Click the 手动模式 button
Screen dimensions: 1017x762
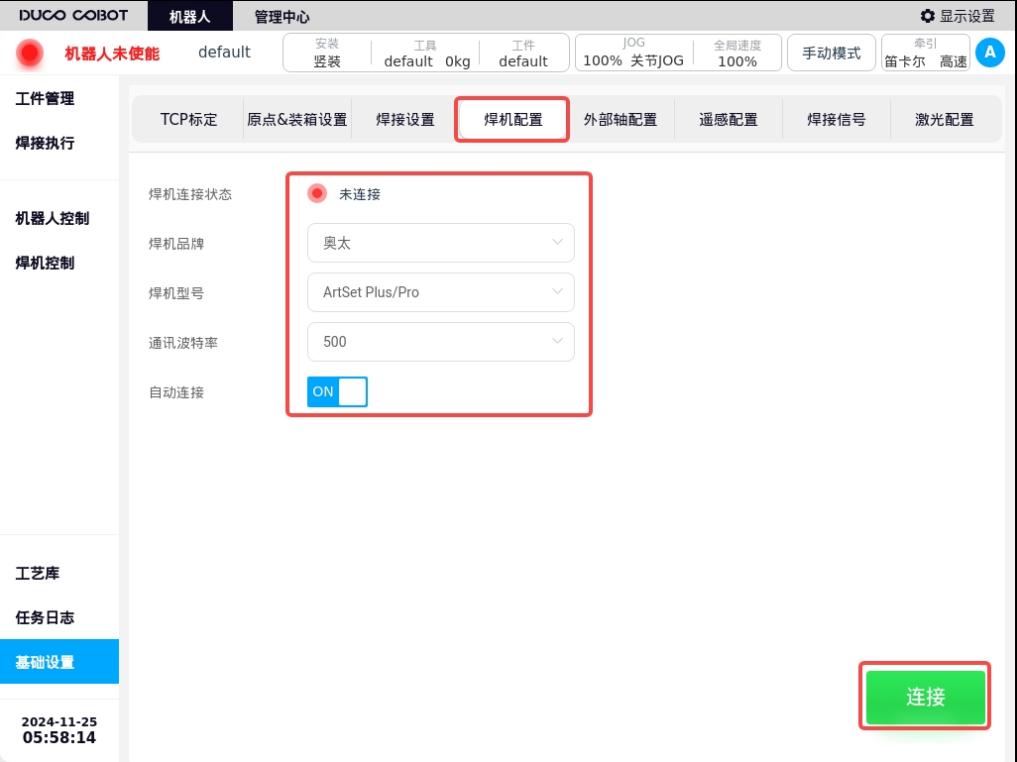(x=831, y=53)
